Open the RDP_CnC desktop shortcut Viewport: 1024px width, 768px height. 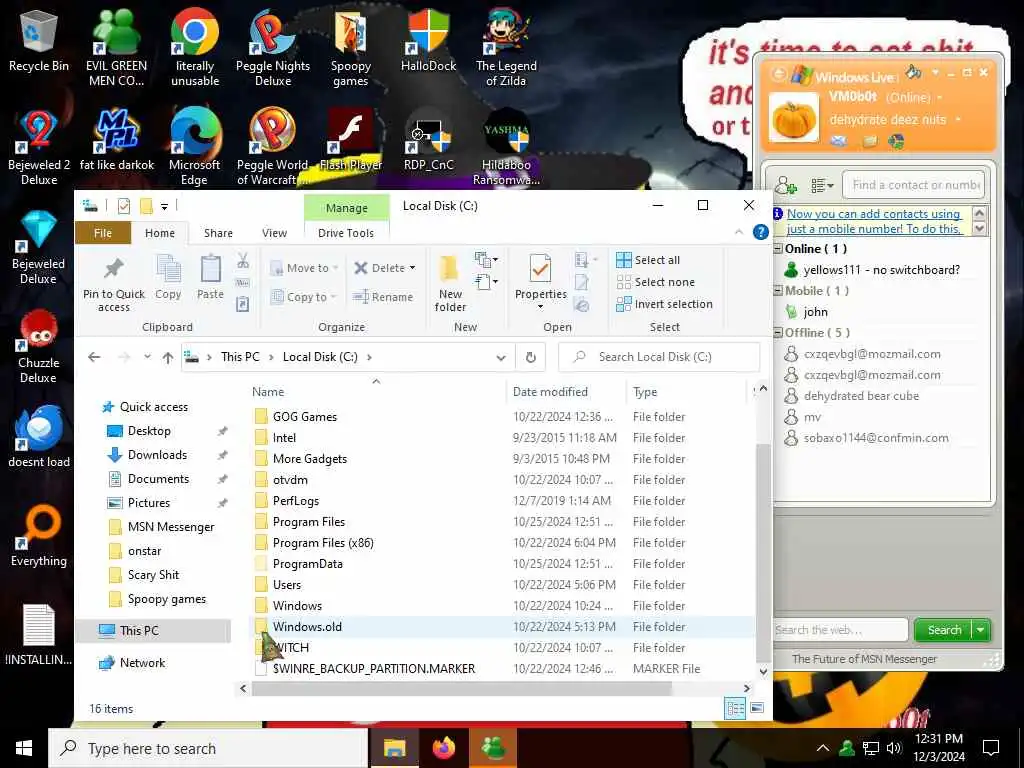pyautogui.click(x=428, y=139)
